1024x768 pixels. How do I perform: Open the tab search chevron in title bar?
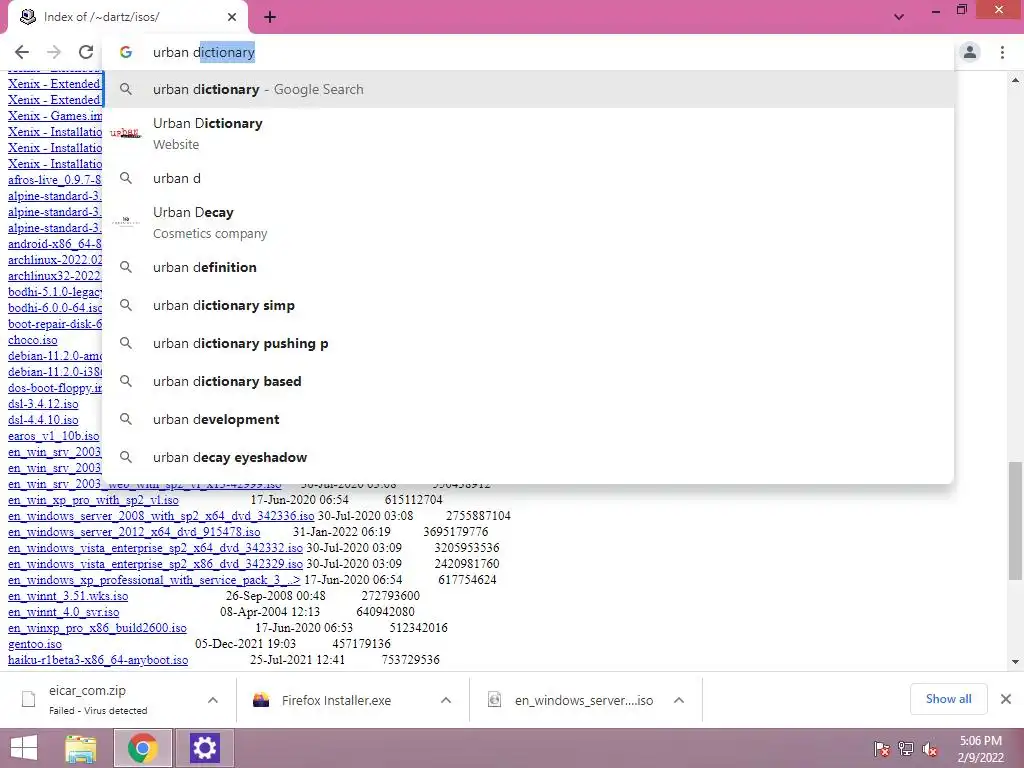click(899, 17)
